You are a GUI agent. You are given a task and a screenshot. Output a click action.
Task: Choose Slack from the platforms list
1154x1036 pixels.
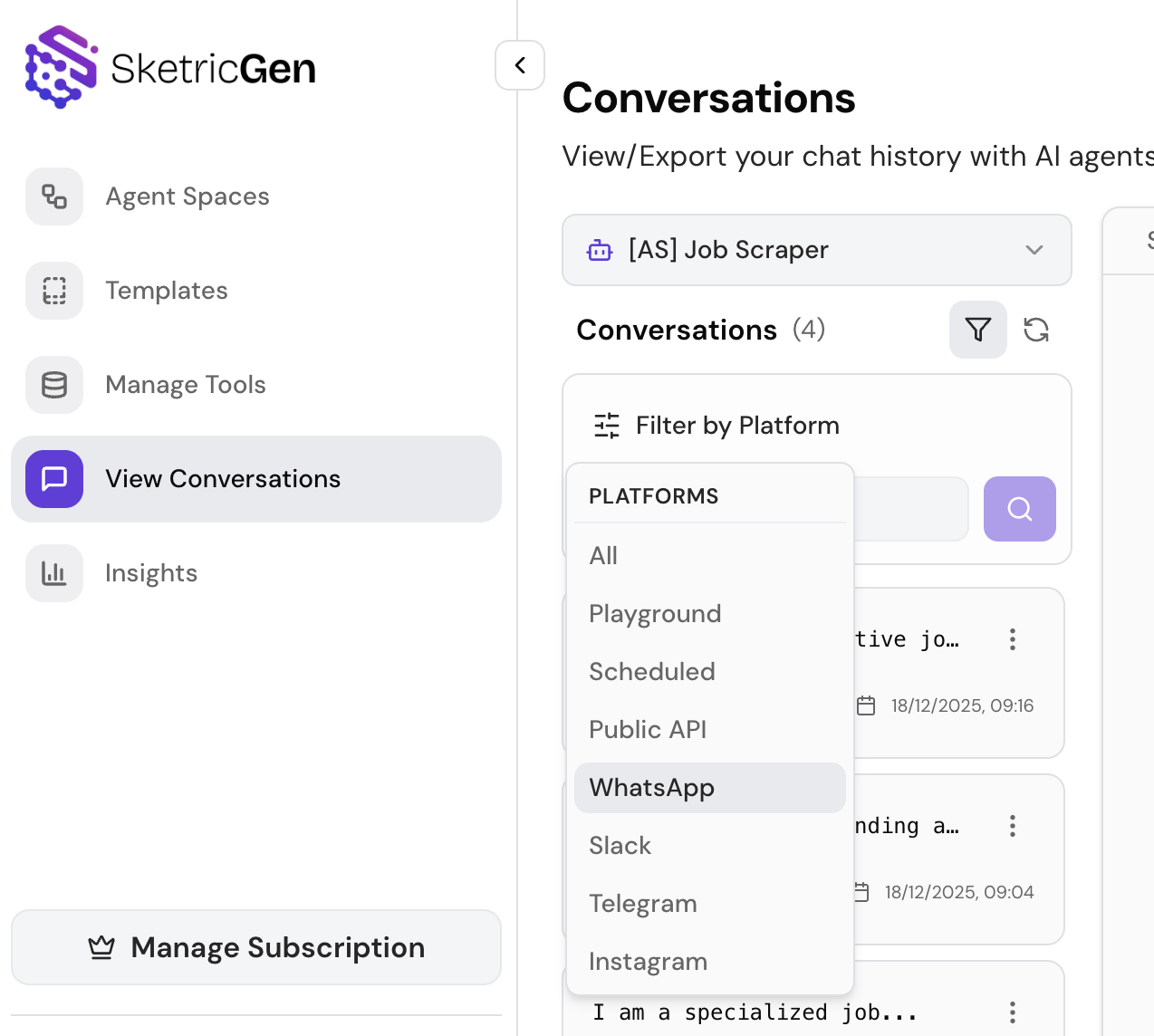pyautogui.click(x=620, y=845)
